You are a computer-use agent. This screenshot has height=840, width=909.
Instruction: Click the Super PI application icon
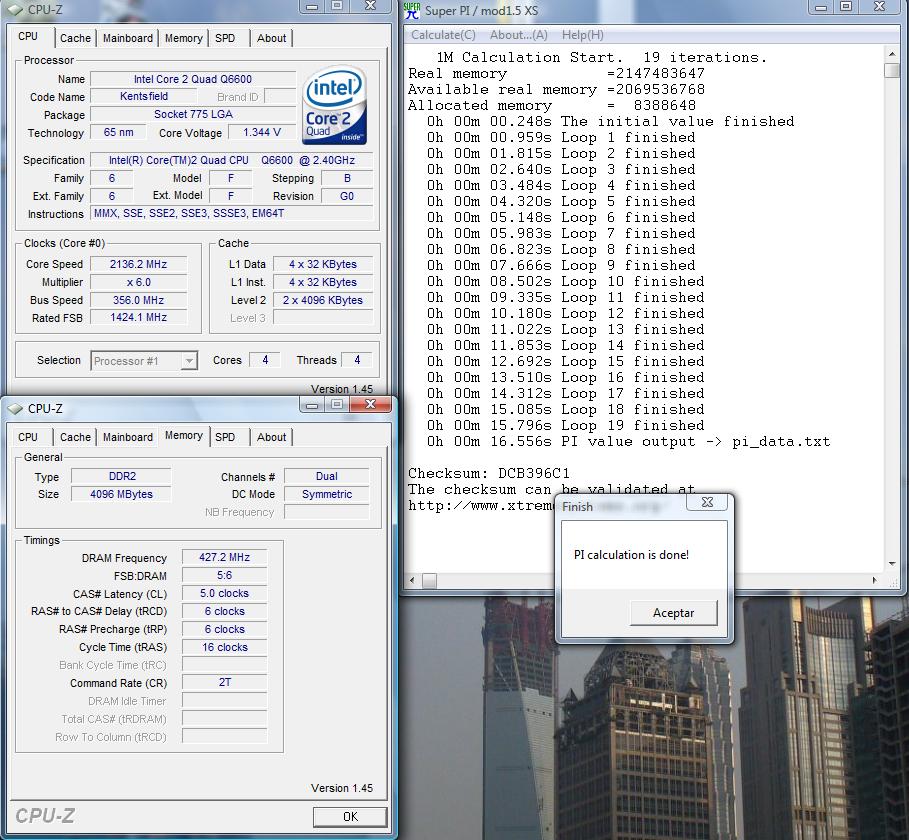coord(412,10)
